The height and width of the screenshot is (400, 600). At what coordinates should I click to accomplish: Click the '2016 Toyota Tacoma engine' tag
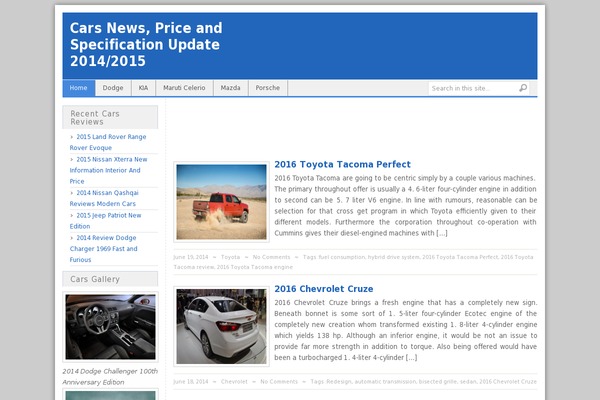255,267
